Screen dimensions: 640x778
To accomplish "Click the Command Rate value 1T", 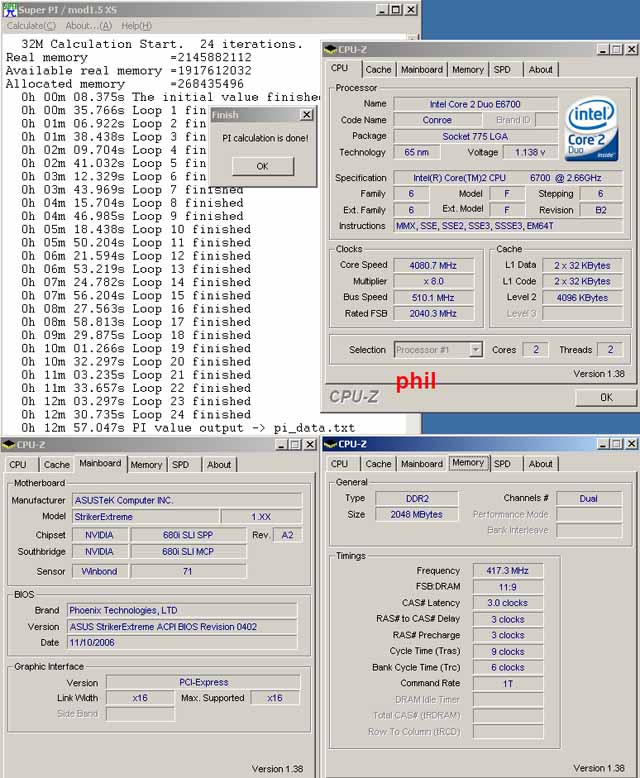I will (508, 684).
